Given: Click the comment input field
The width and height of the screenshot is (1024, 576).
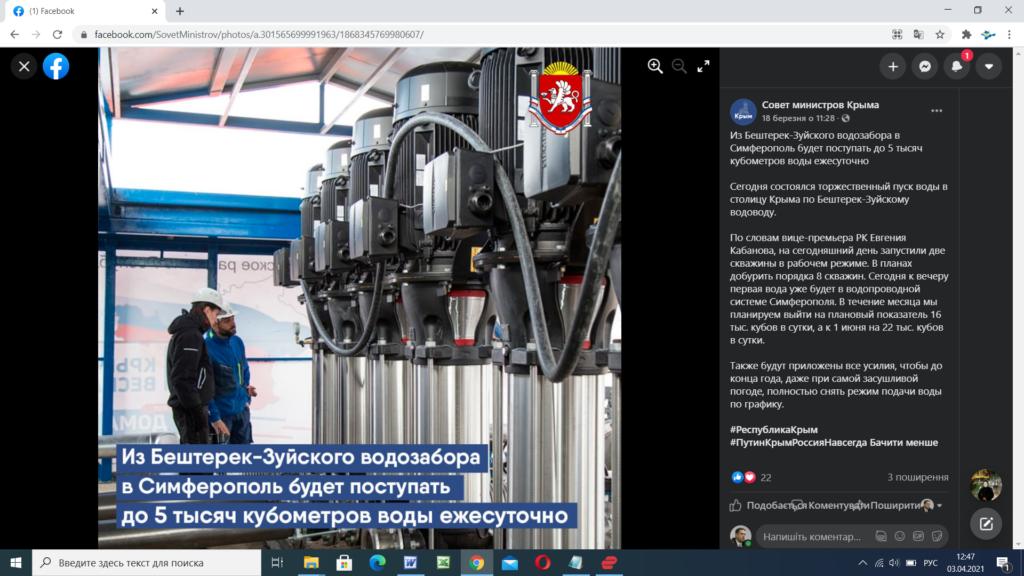Looking at the screenshot, I should pyautogui.click(x=810, y=536).
